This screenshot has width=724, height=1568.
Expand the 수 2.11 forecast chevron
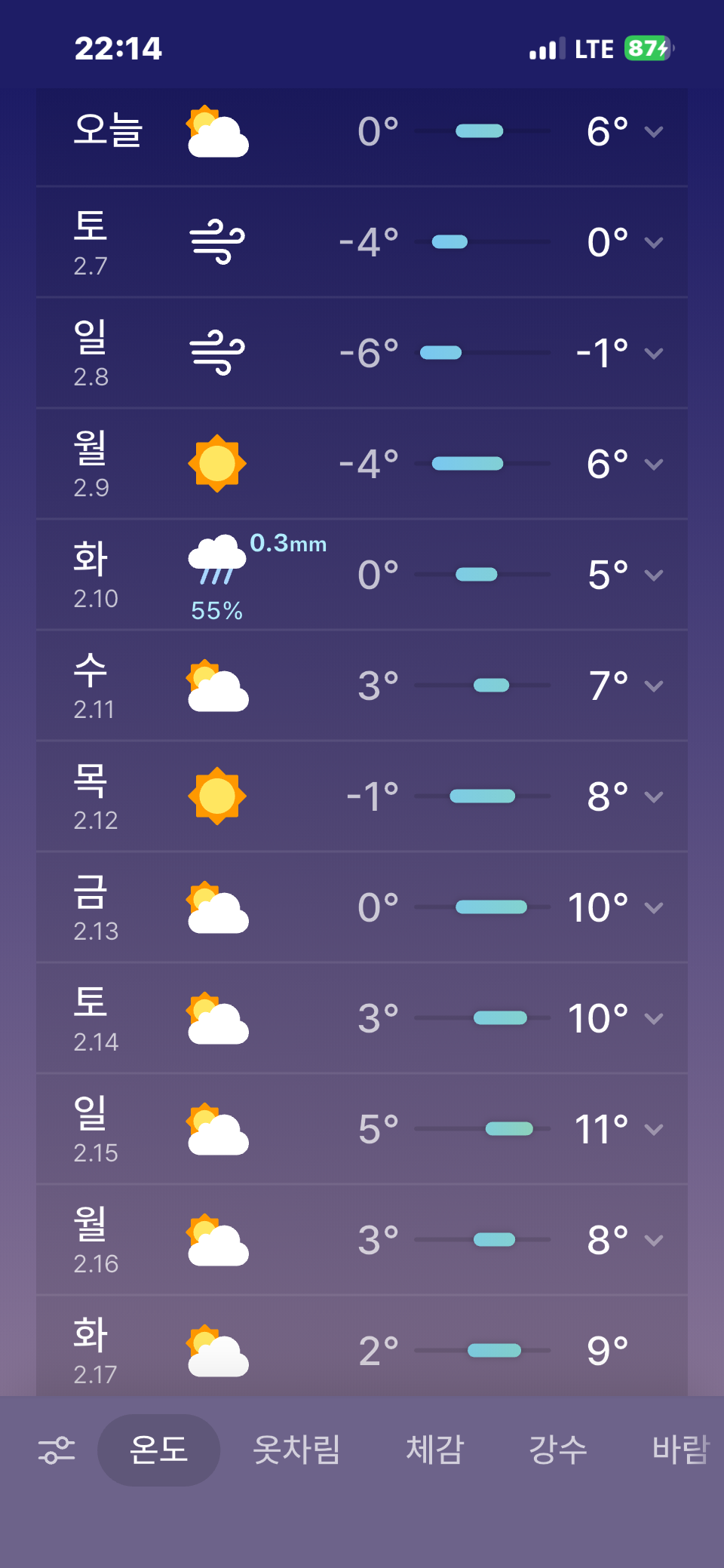[654, 686]
